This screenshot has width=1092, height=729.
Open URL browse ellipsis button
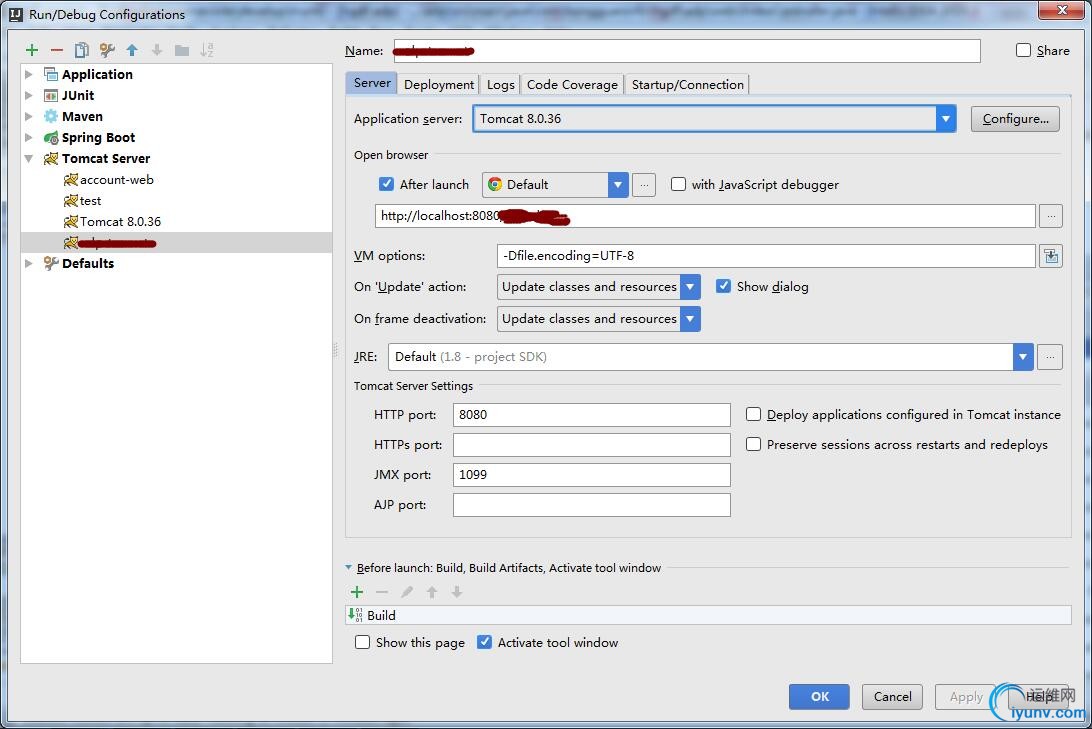pos(1051,216)
